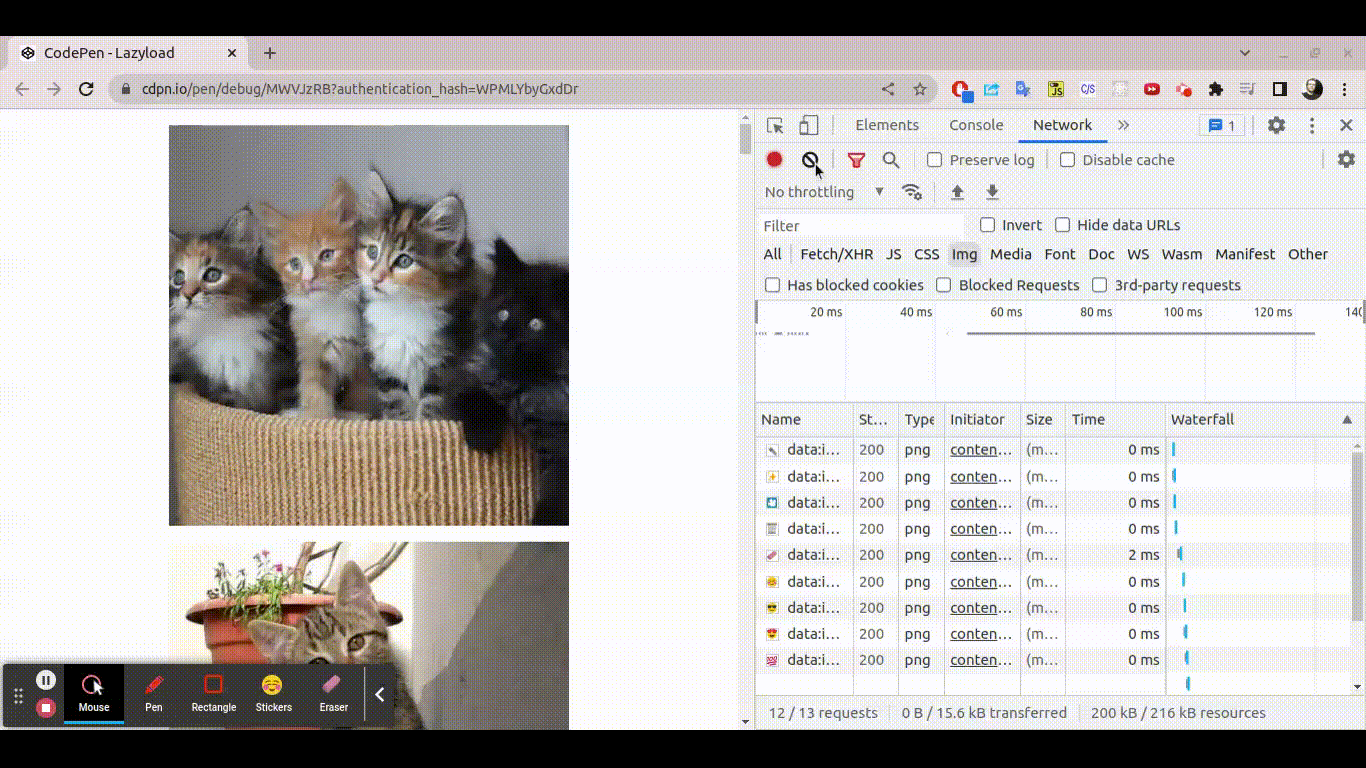This screenshot has width=1366, height=768.
Task: Toggle the network filter funnel icon
Action: pos(856,160)
